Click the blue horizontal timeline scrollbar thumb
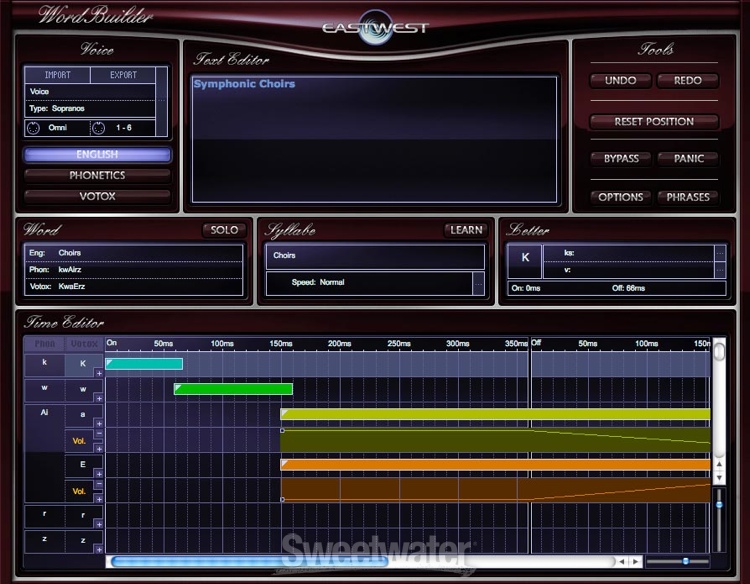750x584 pixels. [x=250, y=562]
